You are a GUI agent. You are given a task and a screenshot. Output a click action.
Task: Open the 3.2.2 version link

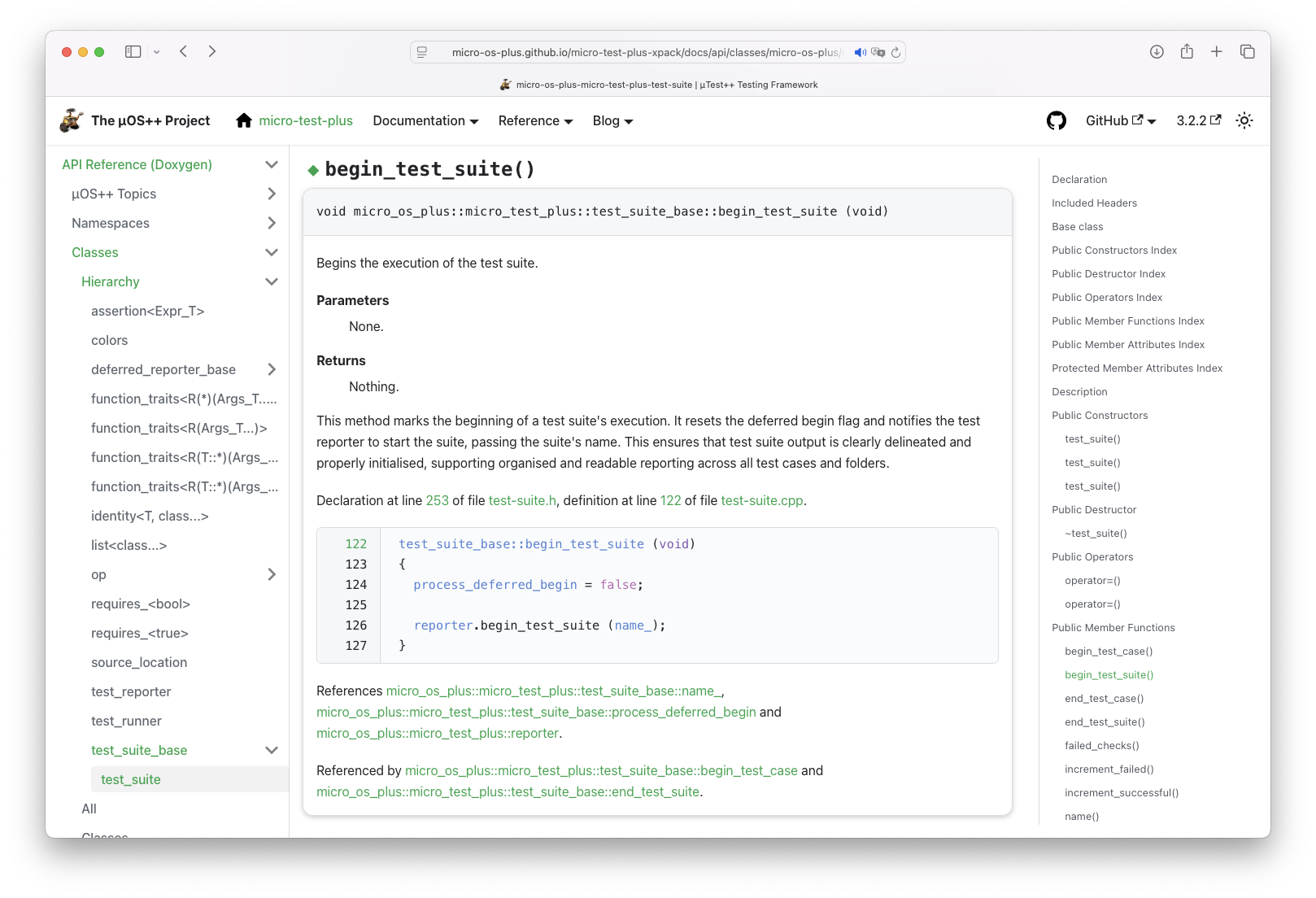pyautogui.click(x=1199, y=120)
